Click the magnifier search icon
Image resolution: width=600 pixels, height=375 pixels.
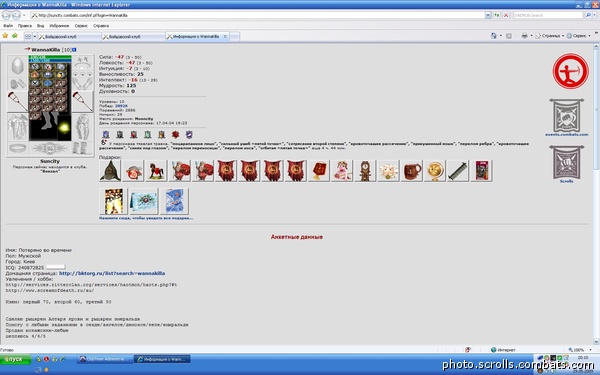pyautogui.click(x=588, y=15)
